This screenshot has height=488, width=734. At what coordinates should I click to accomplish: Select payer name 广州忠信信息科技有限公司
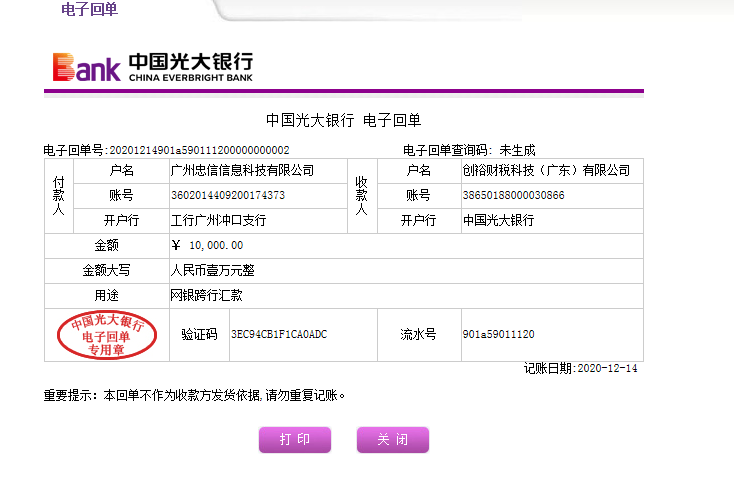click(x=242, y=170)
